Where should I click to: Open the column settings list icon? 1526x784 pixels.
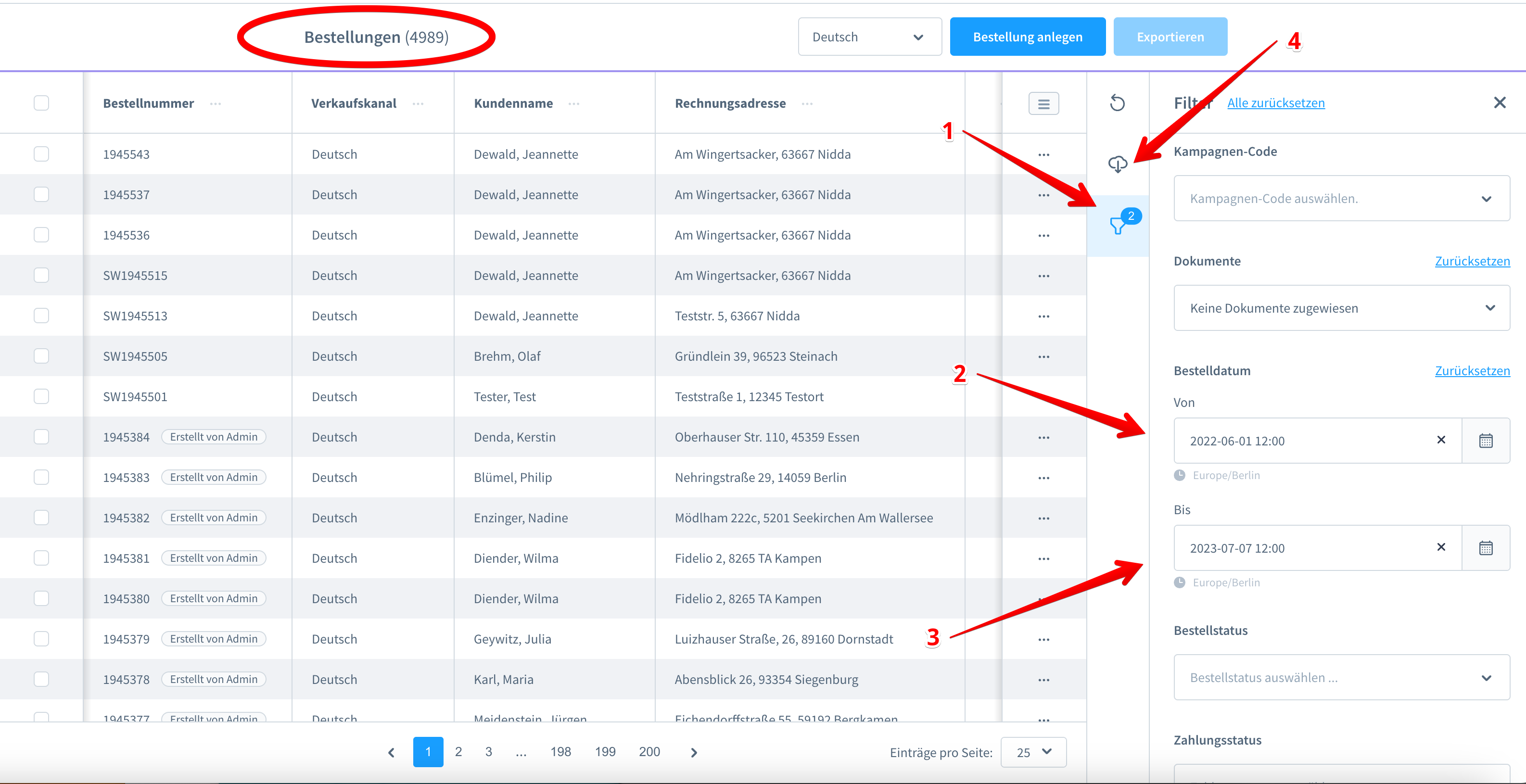pyautogui.click(x=1043, y=103)
